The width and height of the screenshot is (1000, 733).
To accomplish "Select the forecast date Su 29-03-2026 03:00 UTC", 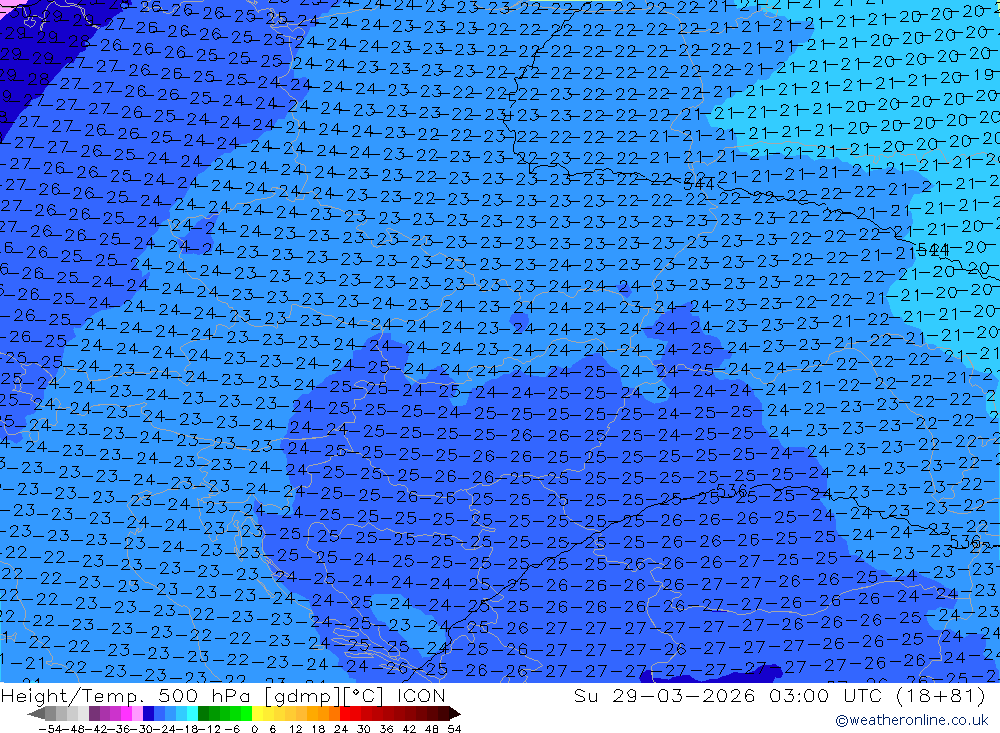I will pyautogui.click(x=728, y=695).
